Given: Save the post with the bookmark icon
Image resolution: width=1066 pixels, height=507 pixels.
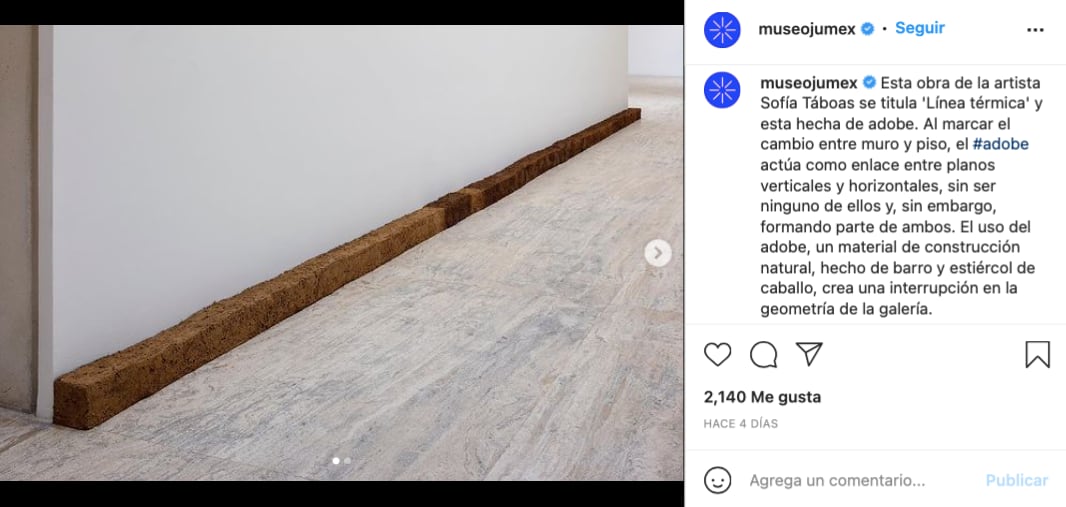Looking at the screenshot, I should click(x=1037, y=355).
